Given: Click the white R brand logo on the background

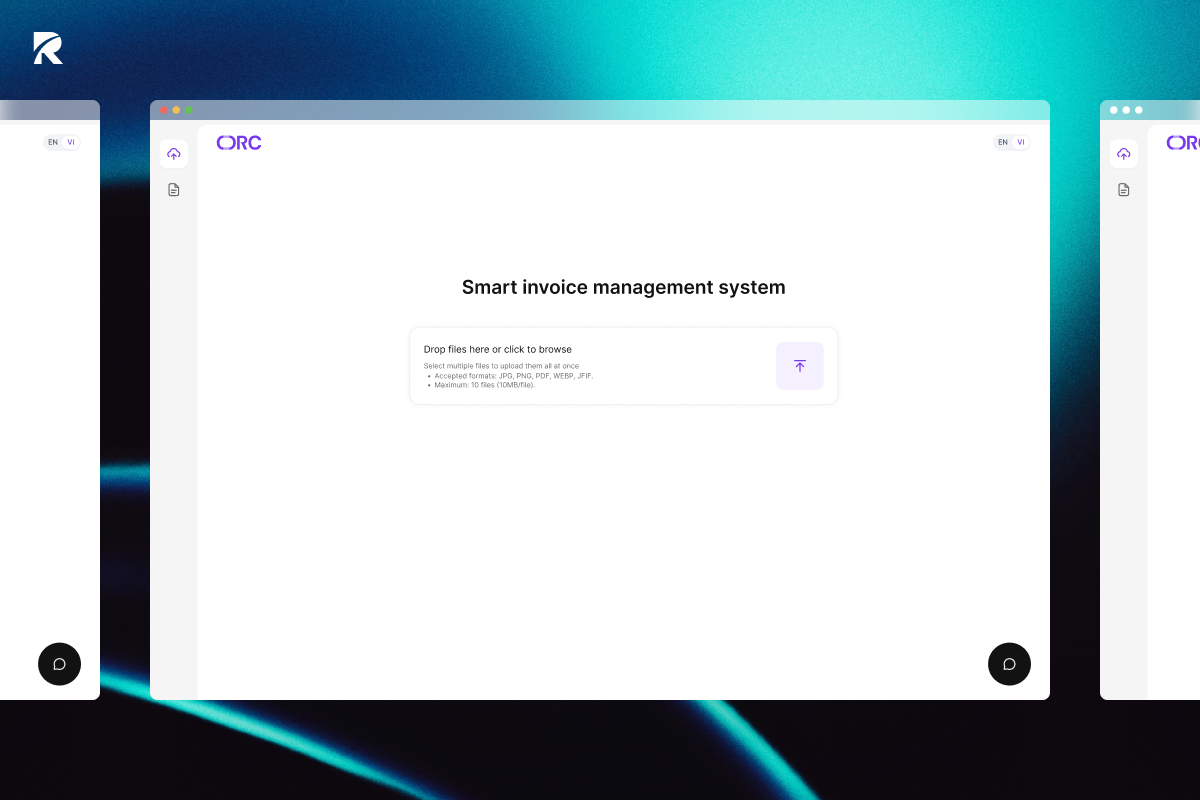Looking at the screenshot, I should (48, 48).
